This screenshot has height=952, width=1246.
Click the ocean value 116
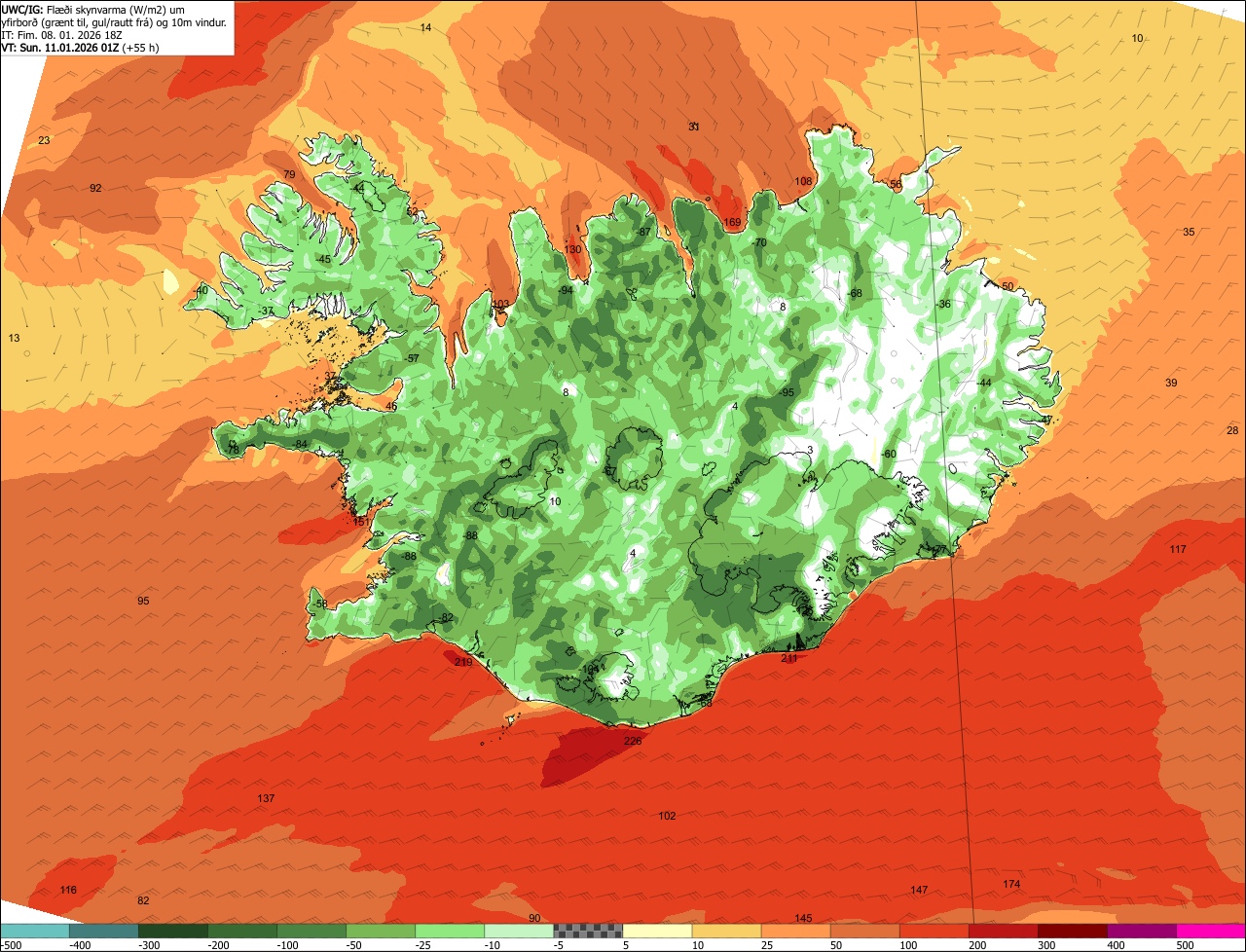tap(68, 890)
